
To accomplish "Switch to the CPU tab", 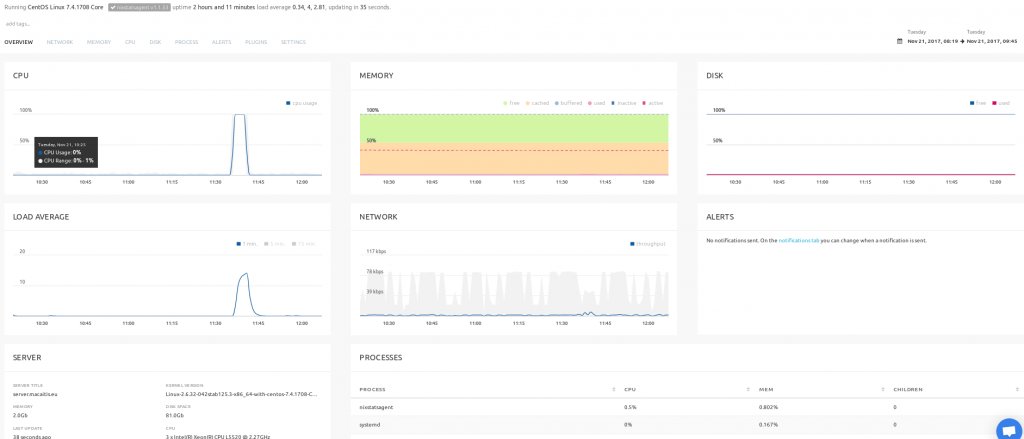I will [130, 42].
